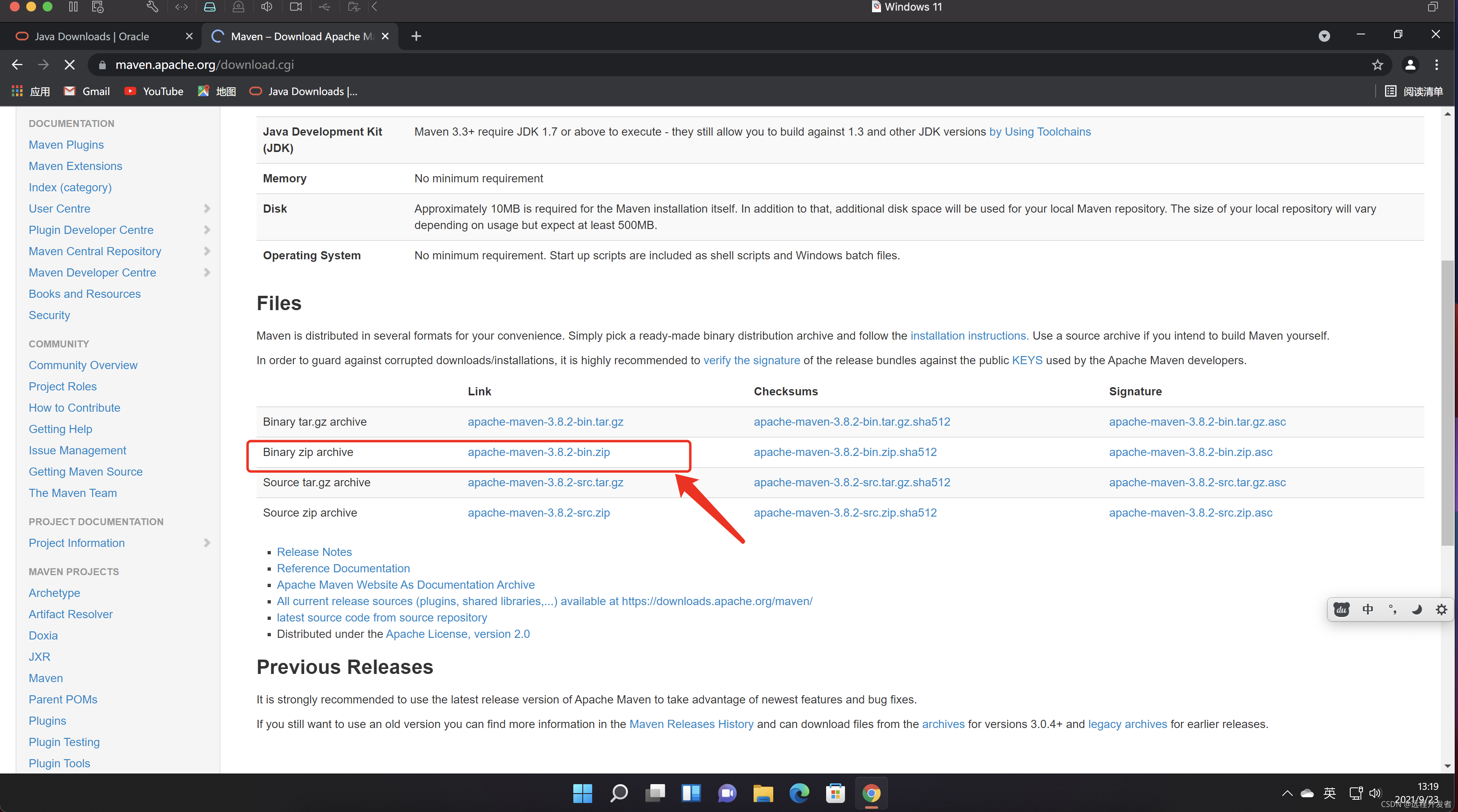
Task: Close the Maven download tab
Action: click(x=386, y=36)
